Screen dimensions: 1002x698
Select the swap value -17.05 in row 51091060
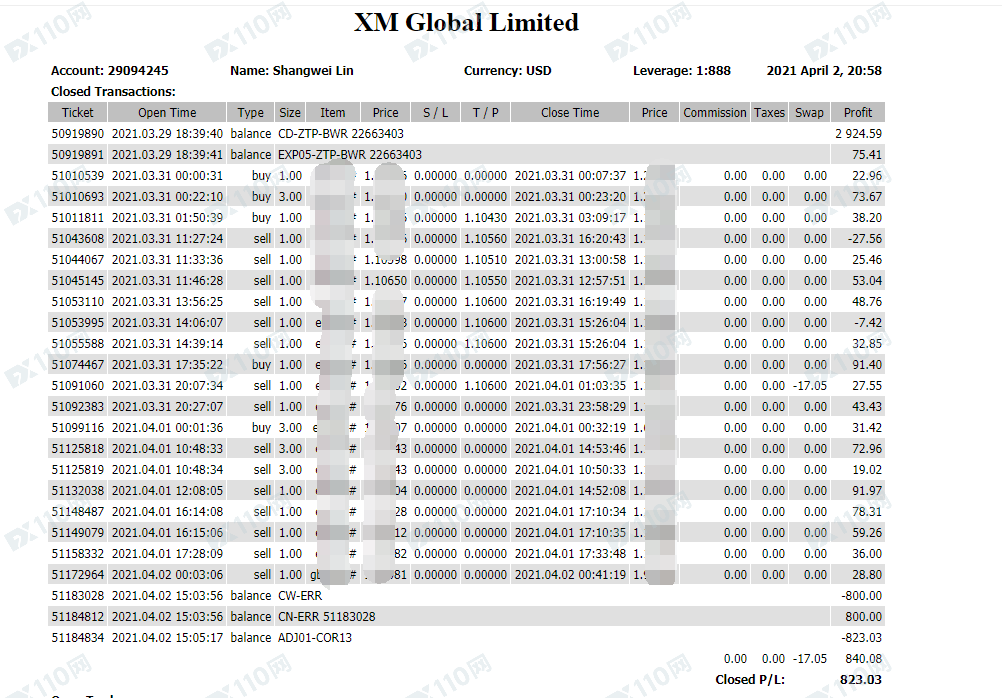pos(810,386)
